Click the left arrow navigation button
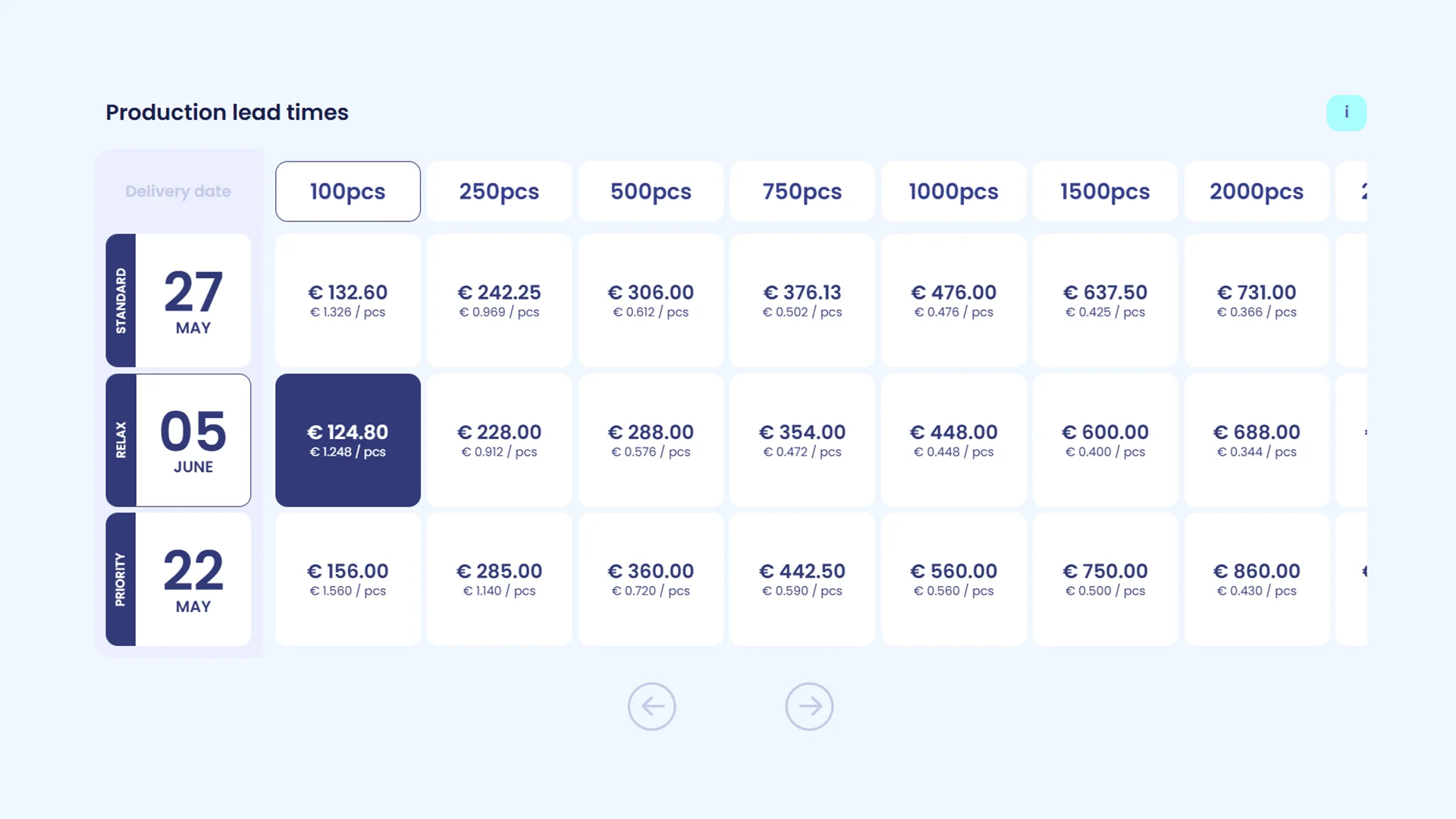 click(651, 707)
